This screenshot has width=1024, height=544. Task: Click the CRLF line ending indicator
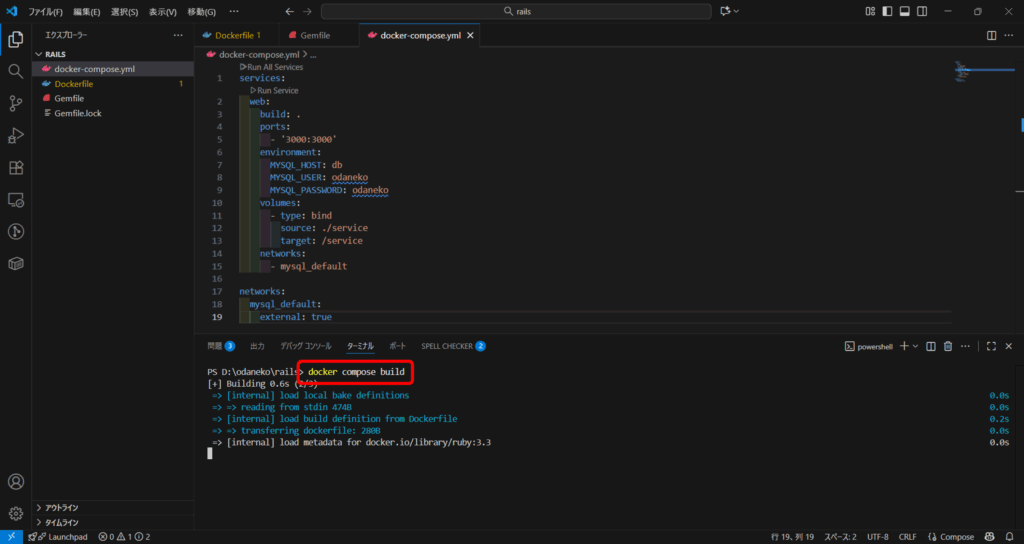coord(907,537)
